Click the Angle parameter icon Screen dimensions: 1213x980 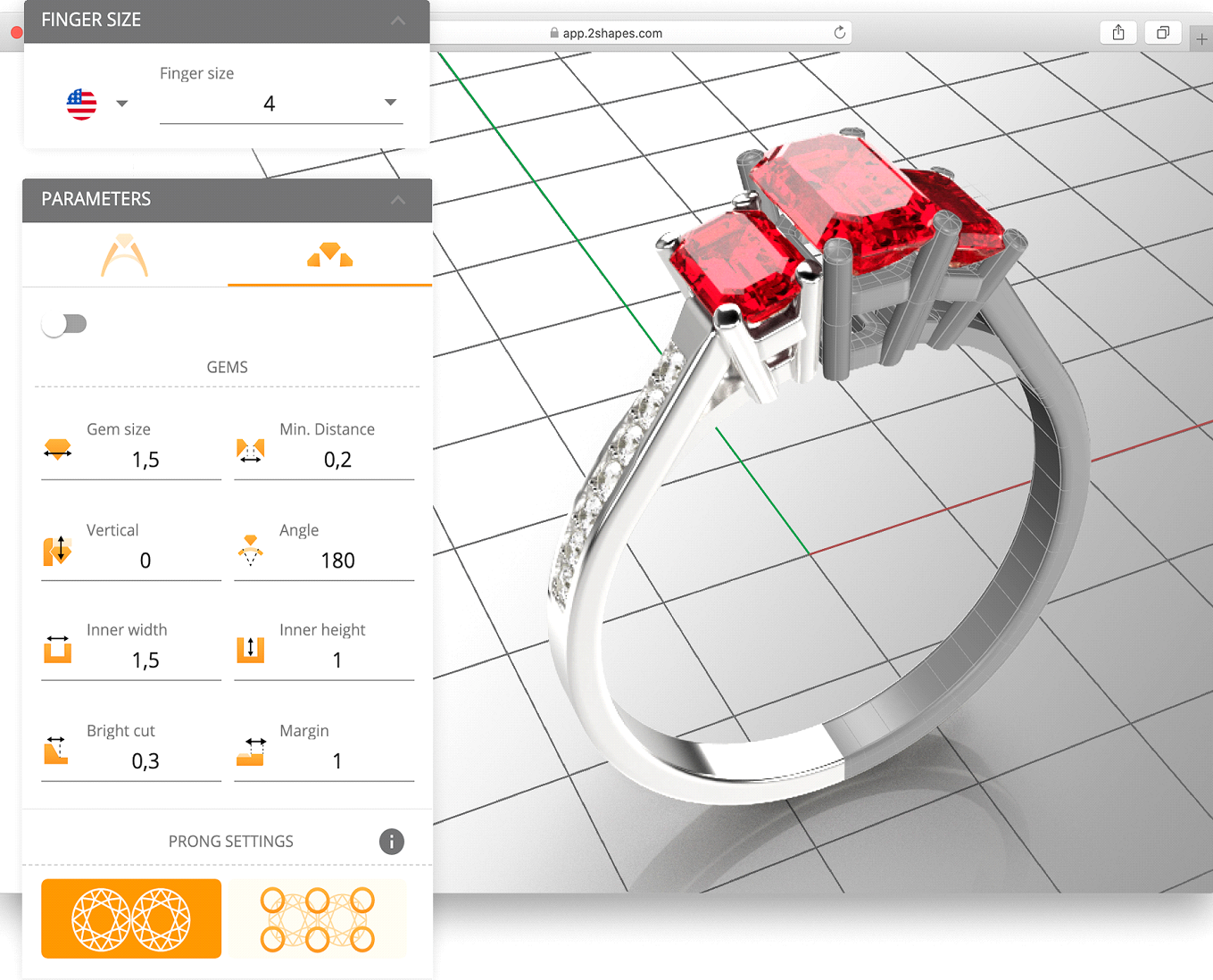click(251, 551)
